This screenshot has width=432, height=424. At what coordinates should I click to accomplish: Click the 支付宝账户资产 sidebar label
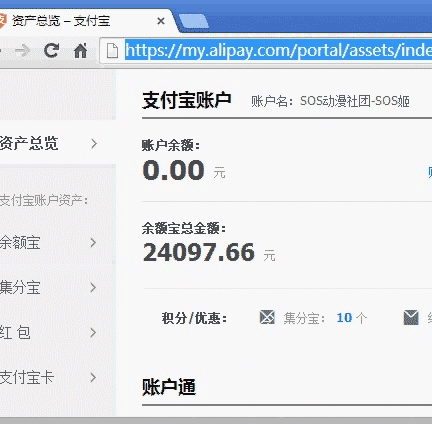pos(44,200)
